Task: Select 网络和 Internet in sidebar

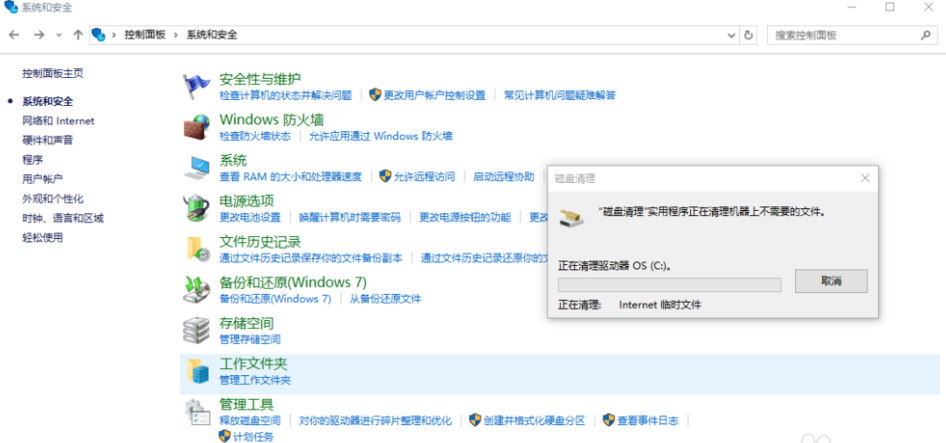Action: click(59, 121)
